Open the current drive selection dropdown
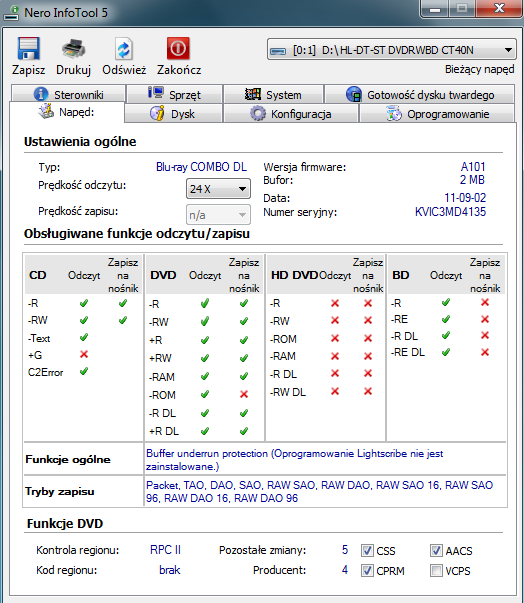524x603 pixels. 392,50
